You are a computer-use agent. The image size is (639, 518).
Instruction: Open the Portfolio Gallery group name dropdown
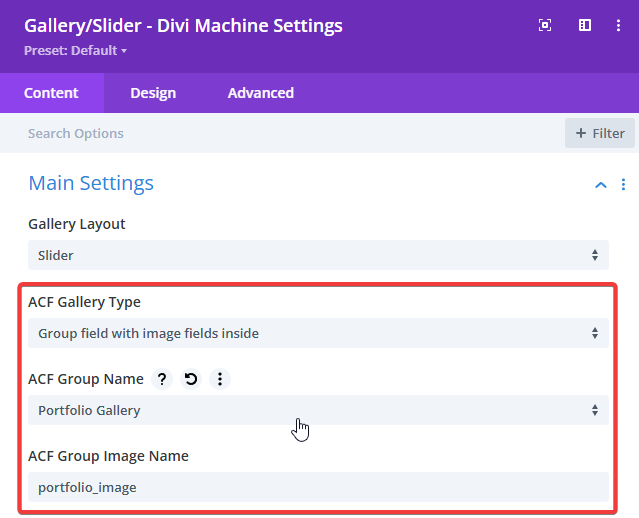click(x=318, y=410)
